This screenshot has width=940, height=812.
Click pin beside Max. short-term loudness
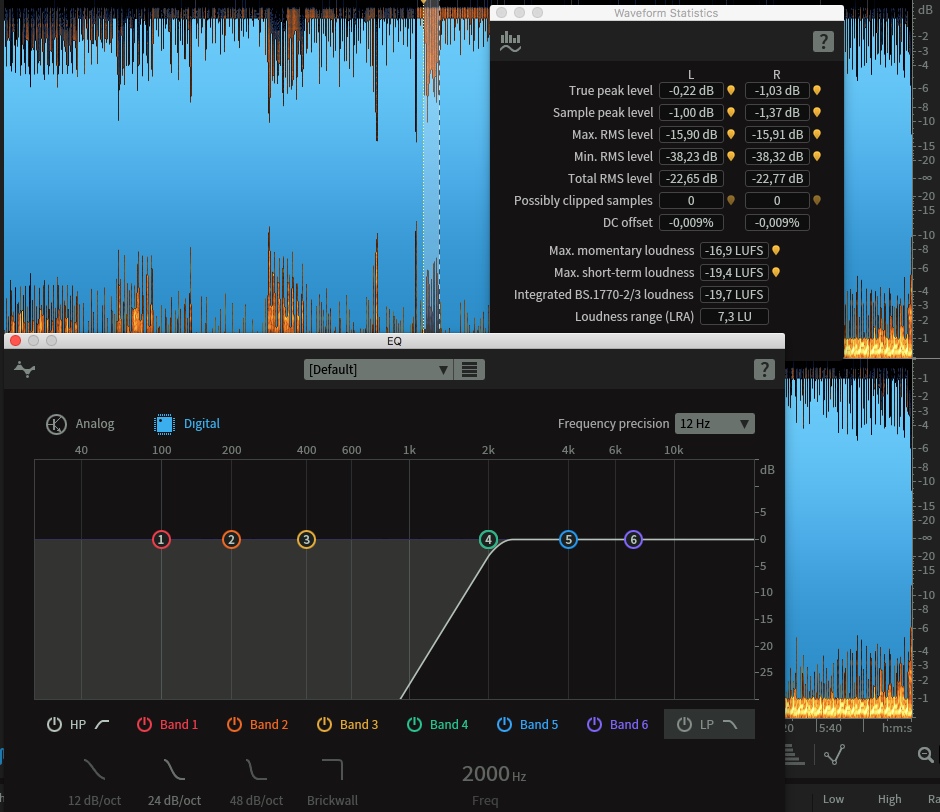point(776,272)
